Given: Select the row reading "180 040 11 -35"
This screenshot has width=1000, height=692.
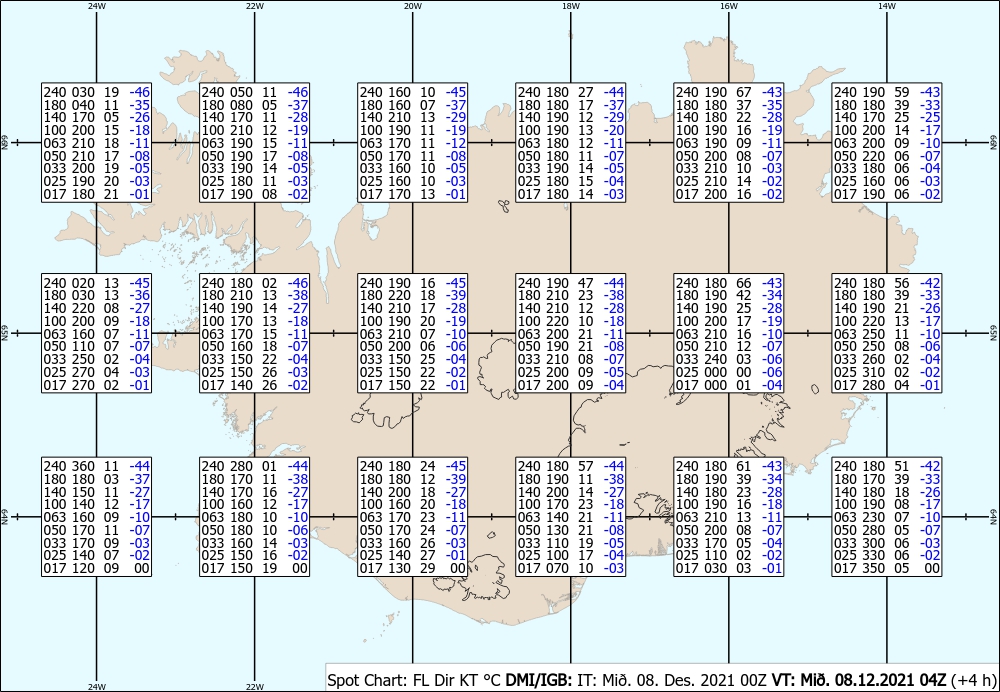Looking at the screenshot, I should pyautogui.click(x=96, y=105).
